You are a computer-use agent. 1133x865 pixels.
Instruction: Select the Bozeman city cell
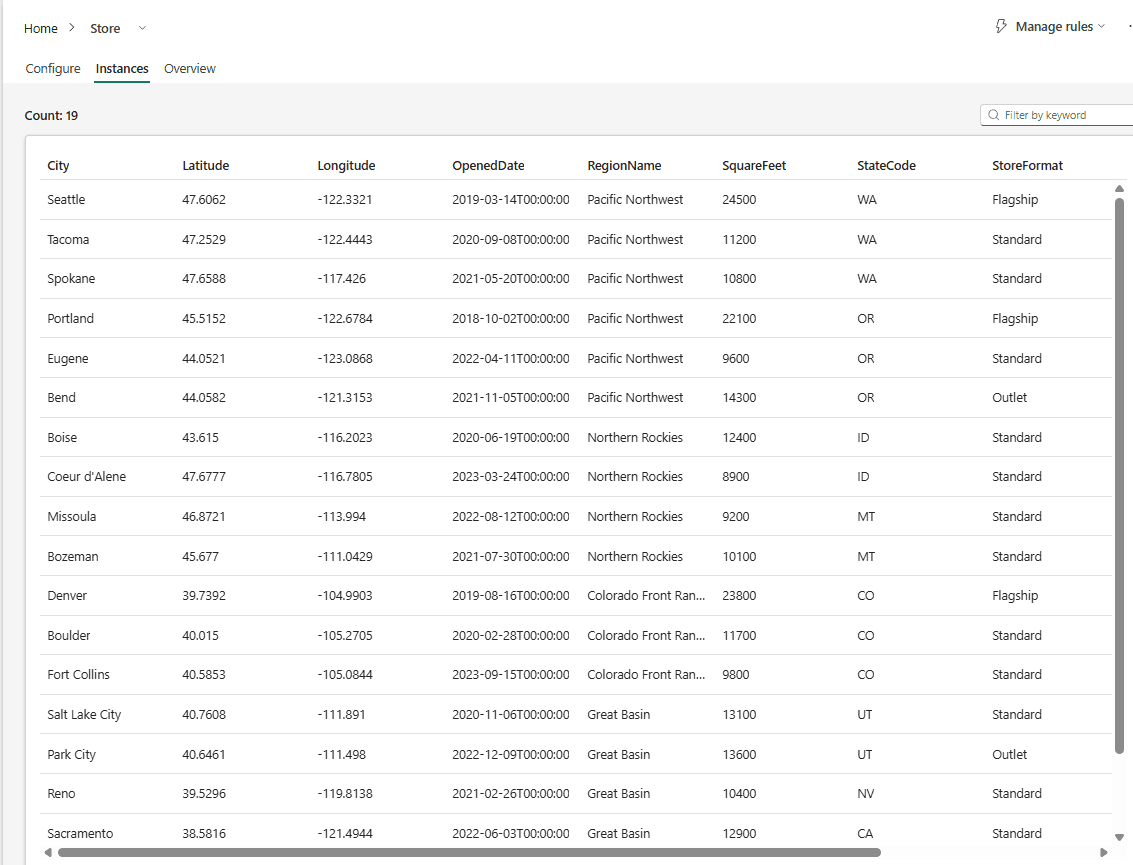coord(73,556)
